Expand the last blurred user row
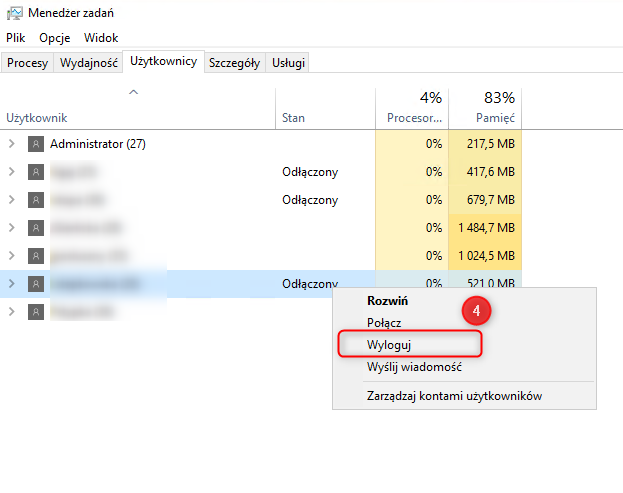623x493 pixels. tap(12, 311)
